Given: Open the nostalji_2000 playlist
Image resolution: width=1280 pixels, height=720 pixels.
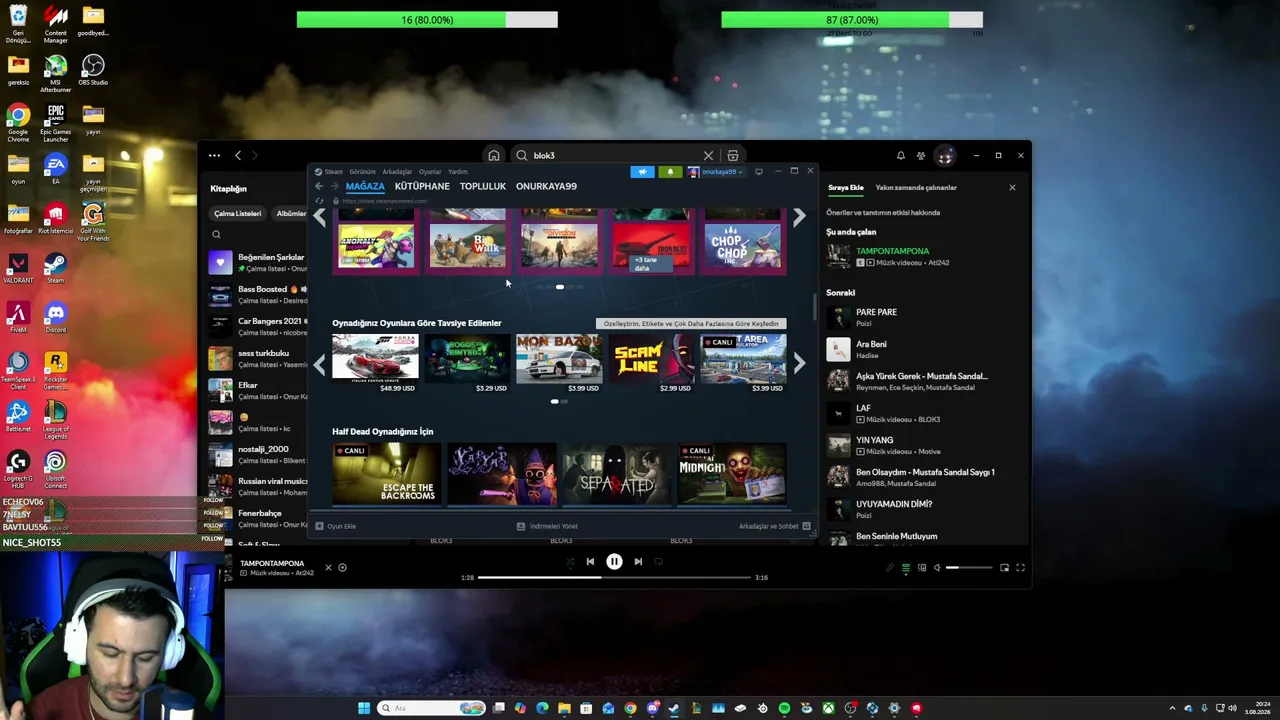Looking at the screenshot, I should (258, 455).
